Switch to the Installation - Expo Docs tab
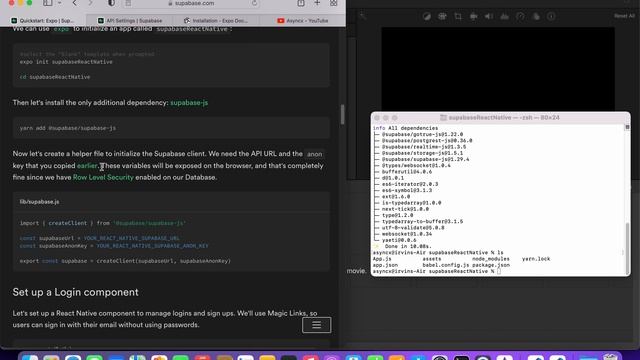This screenshot has height=360, width=640. point(216,20)
